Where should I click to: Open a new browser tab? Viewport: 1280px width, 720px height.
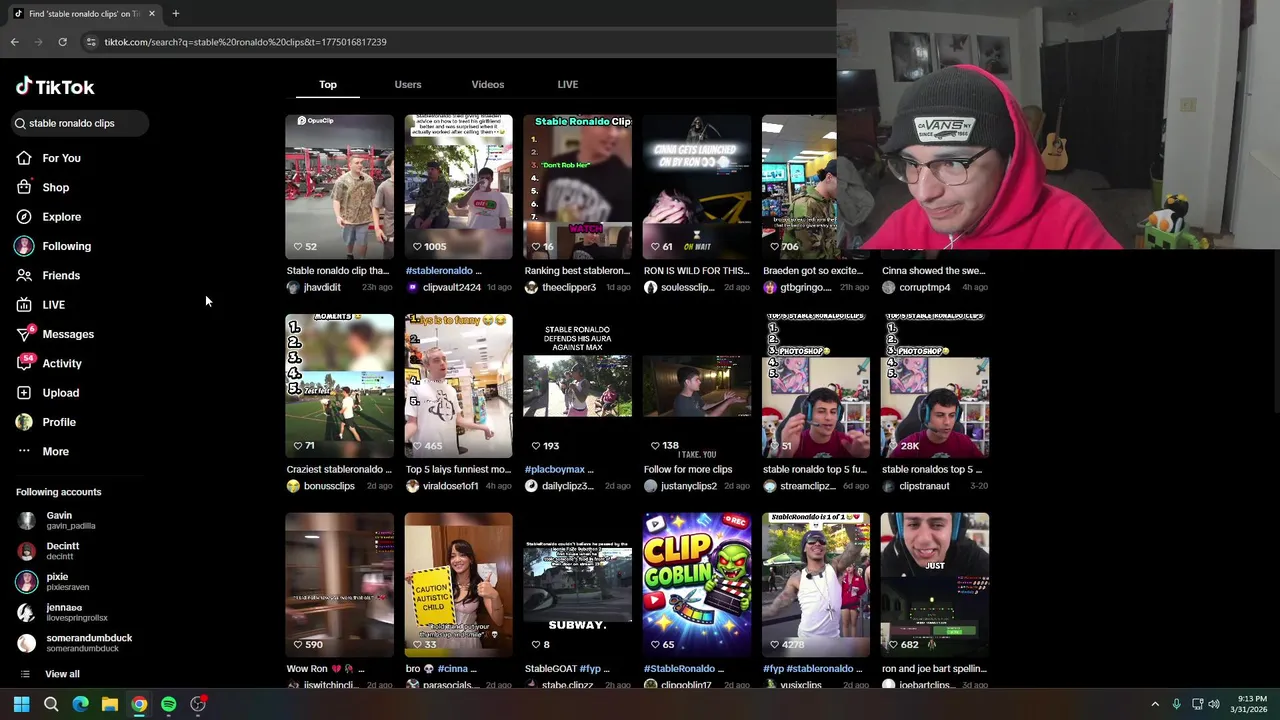point(175,14)
